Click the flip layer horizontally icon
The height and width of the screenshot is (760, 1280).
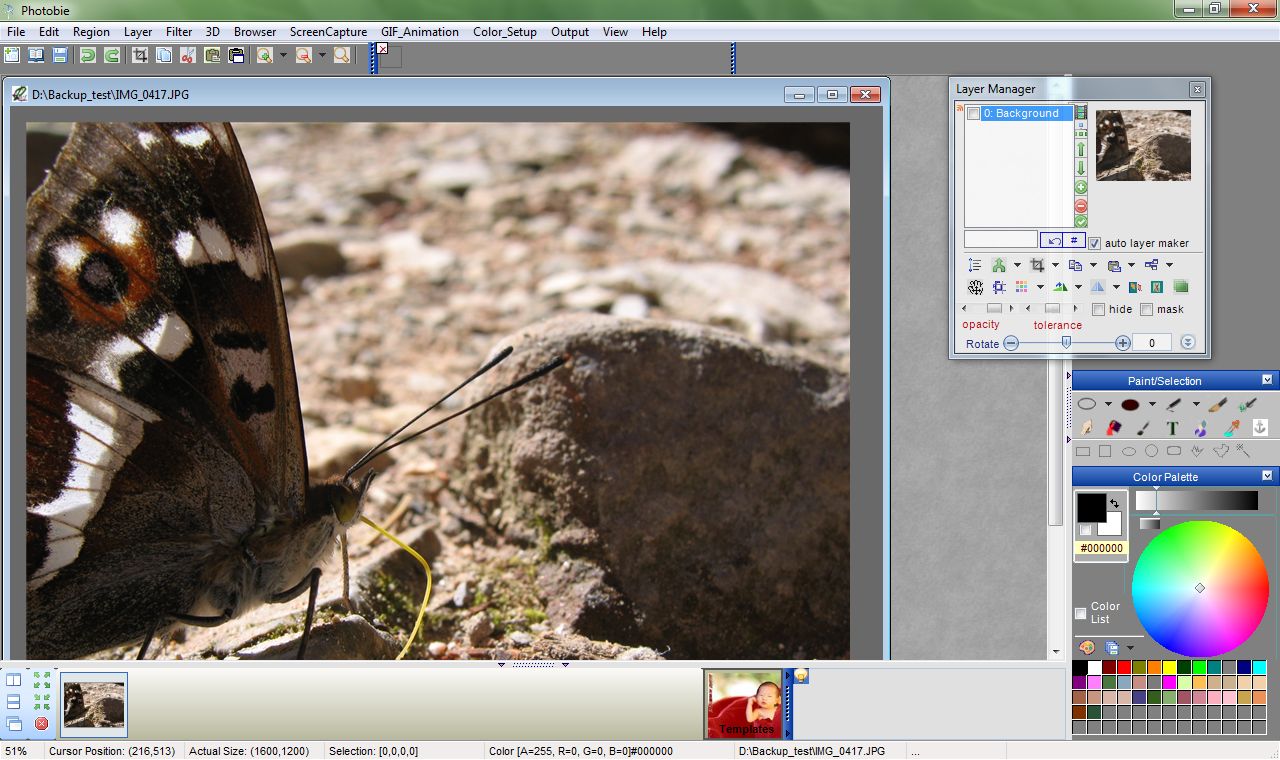[x=1098, y=286]
